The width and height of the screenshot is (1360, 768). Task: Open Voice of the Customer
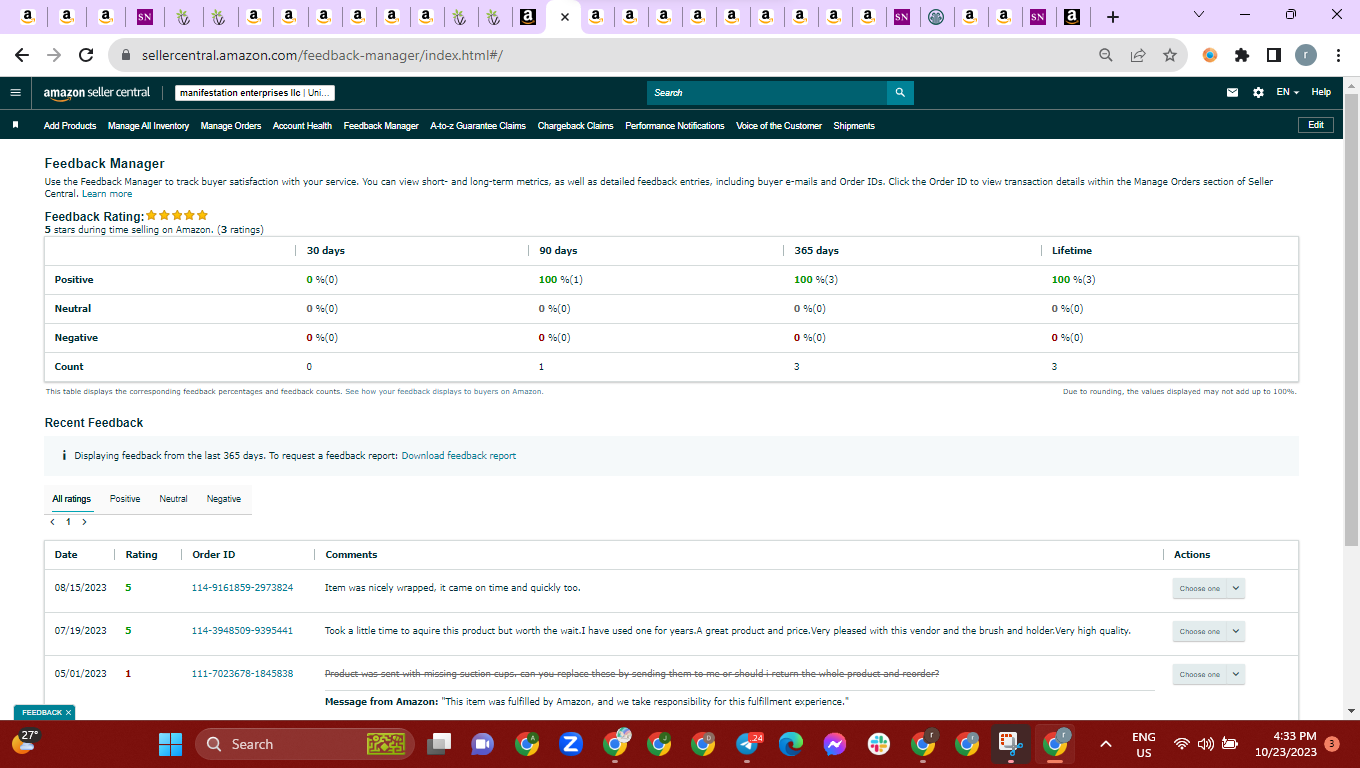779,126
